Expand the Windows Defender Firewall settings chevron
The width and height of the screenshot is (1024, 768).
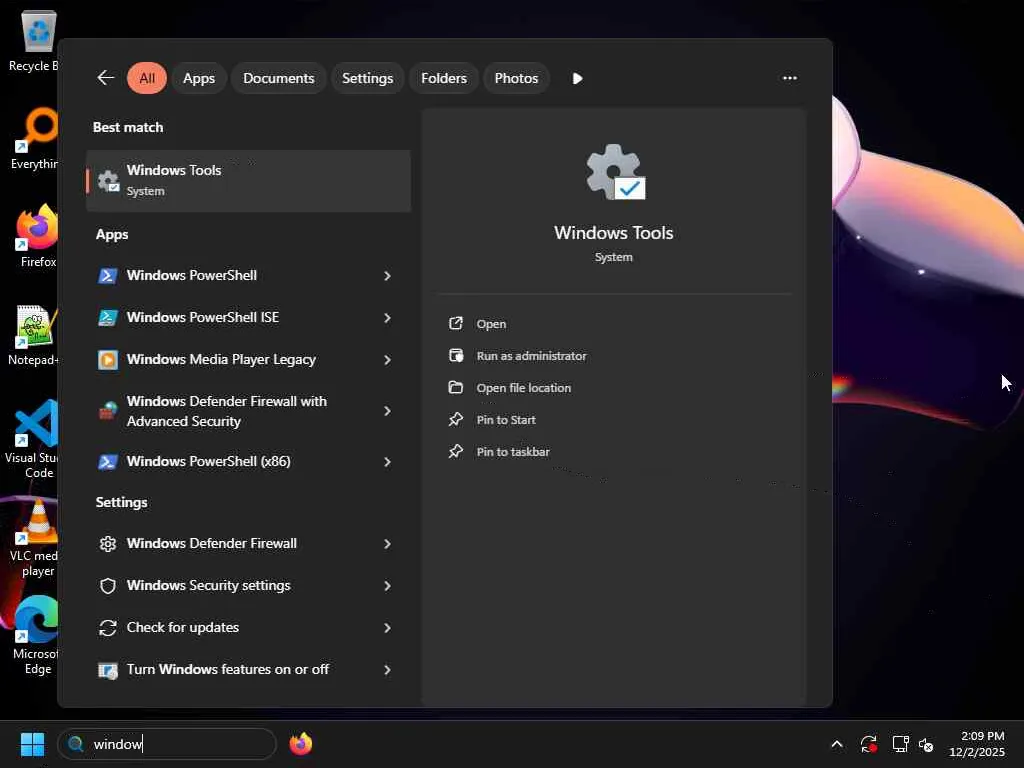pyautogui.click(x=387, y=543)
